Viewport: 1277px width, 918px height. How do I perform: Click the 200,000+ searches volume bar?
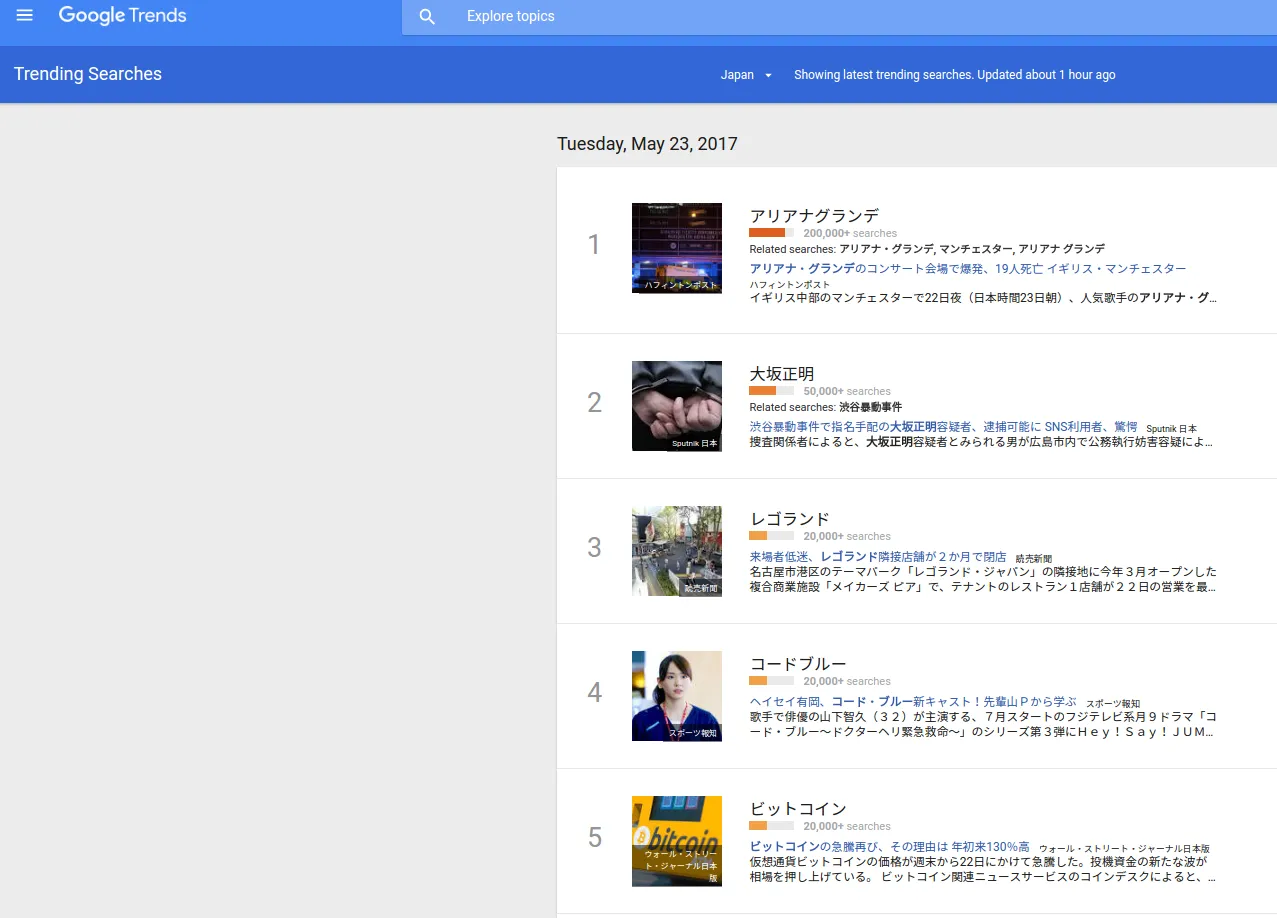[771, 233]
